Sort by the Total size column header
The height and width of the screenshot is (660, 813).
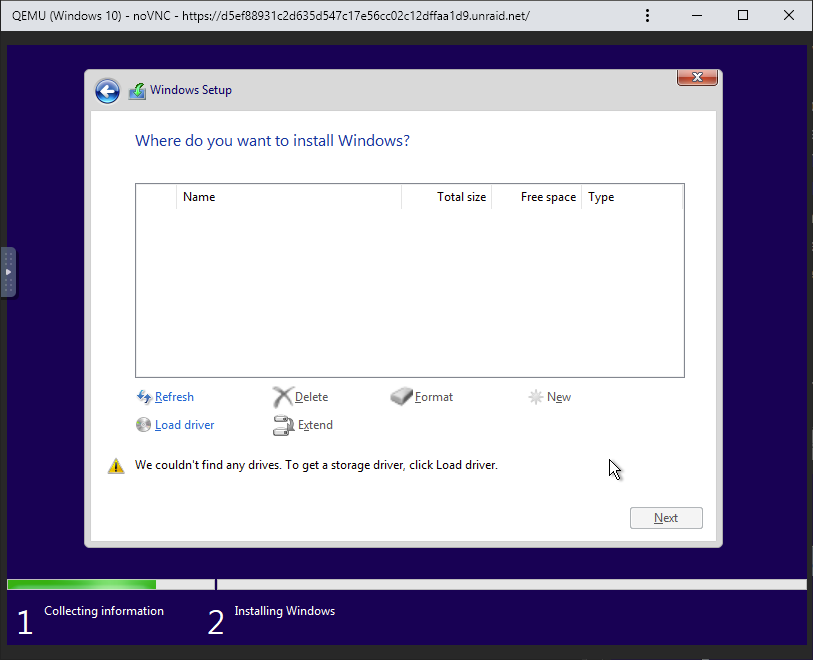(446, 197)
